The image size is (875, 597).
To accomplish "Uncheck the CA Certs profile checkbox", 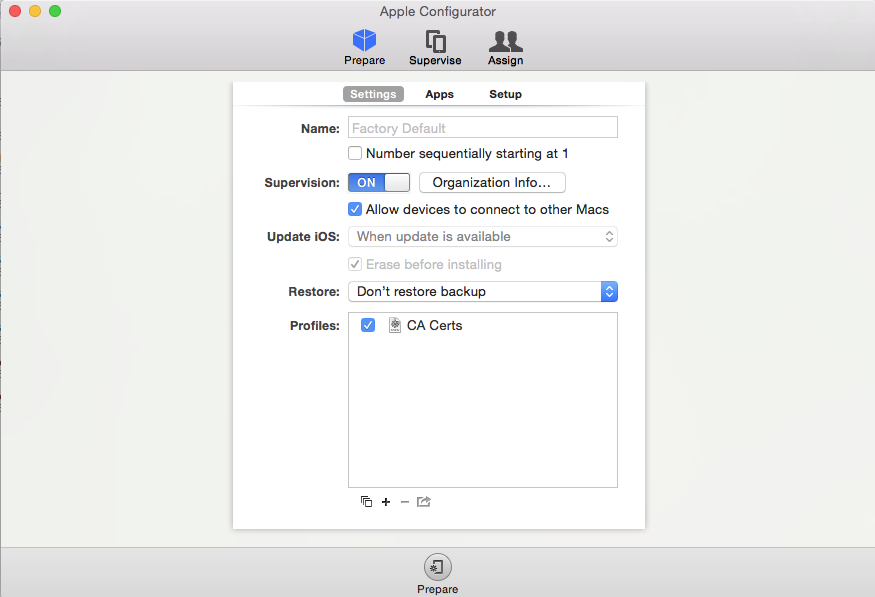I will coord(368,325).
